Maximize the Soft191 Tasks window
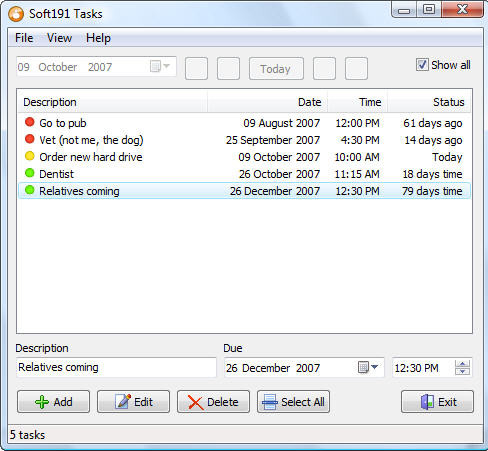This screenshot has width=488, height=451. (x=429, y=9)
